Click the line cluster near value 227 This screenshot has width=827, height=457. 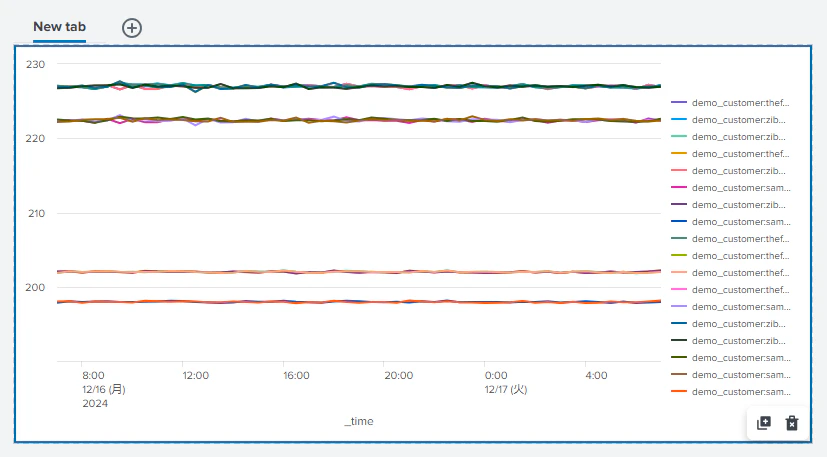click(359, 85)
